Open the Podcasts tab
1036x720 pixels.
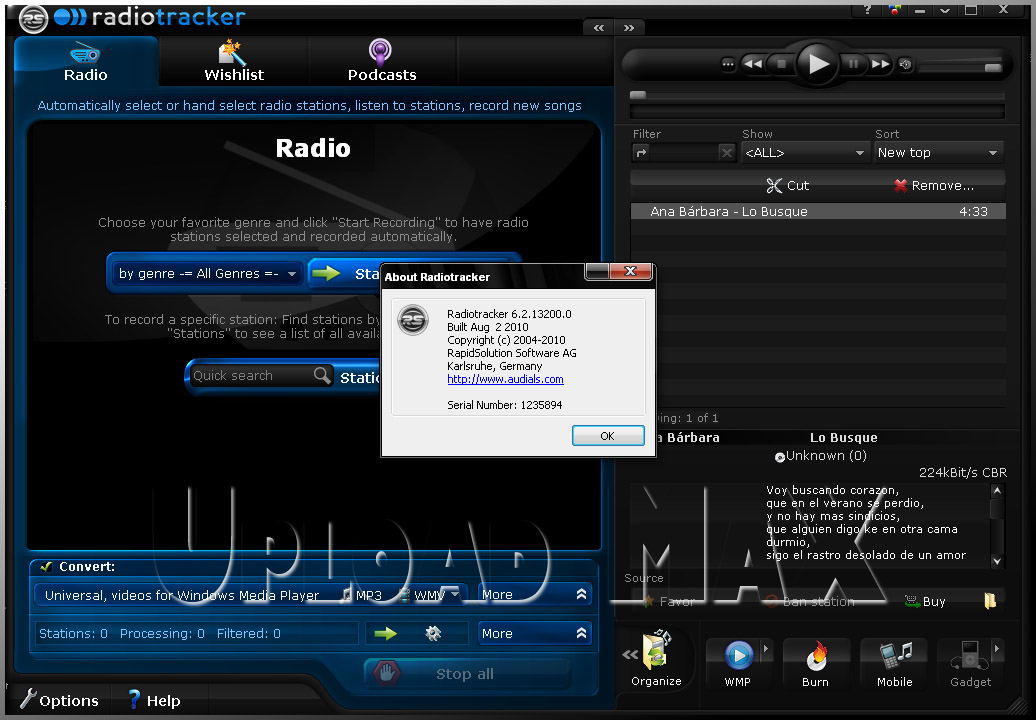tap(382, 61)
